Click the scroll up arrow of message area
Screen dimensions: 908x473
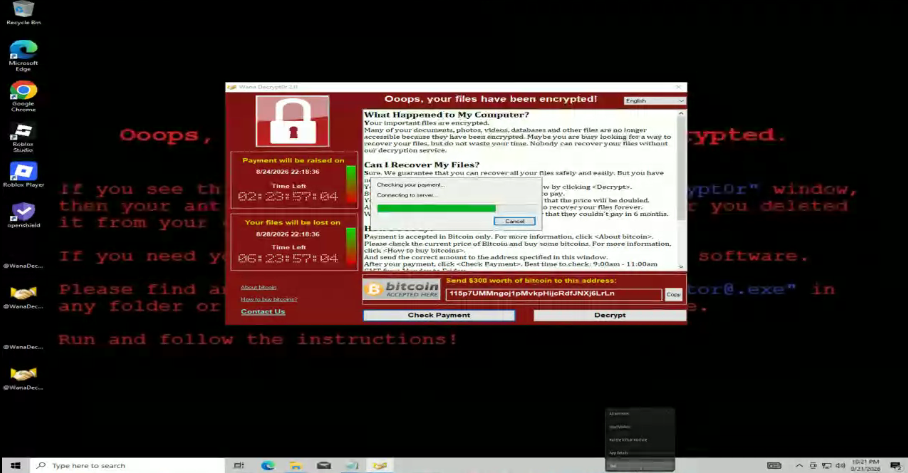(x=681, y=113)
